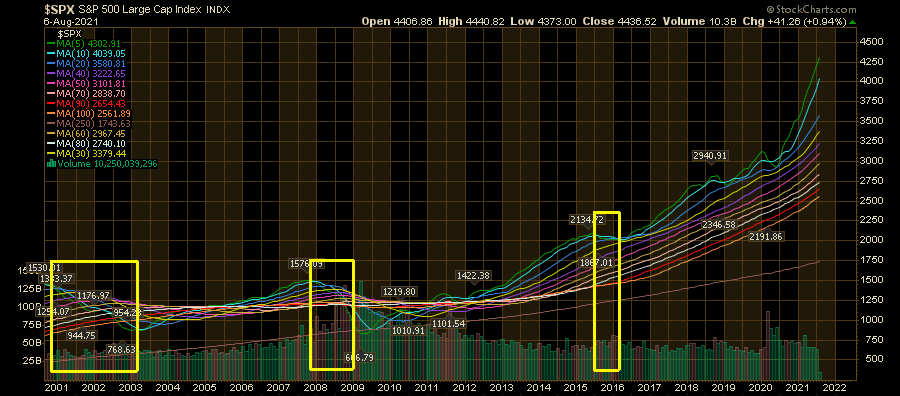Viewport: 900px width, 396px height.
Task: Click the 944.75 price label
Action: [x=82, y=336]
